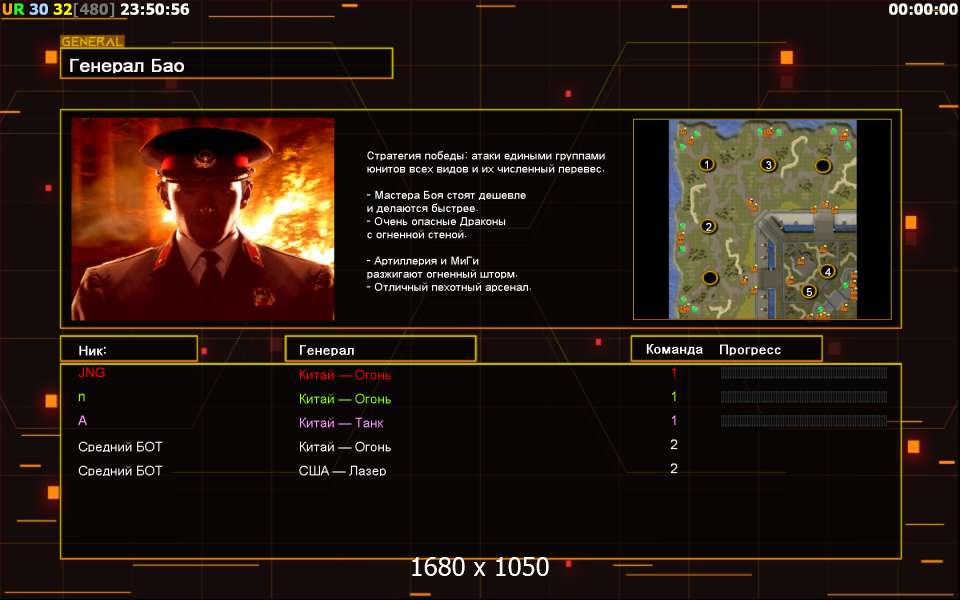Click start position 1 on the minimap

pos(706,164)
